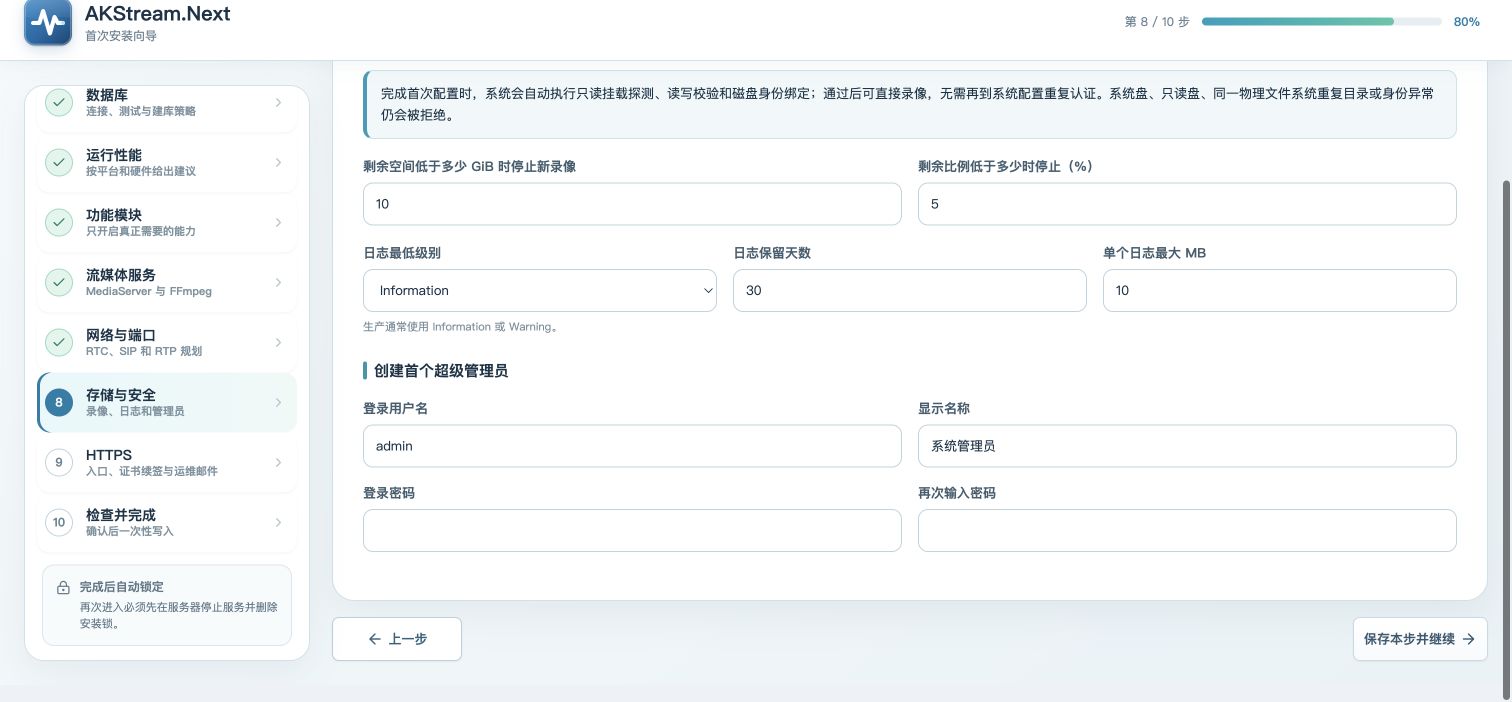The image size is (1512, 702).
Task: Select the 检查并完成 wizard step
Action: [167, 522]
